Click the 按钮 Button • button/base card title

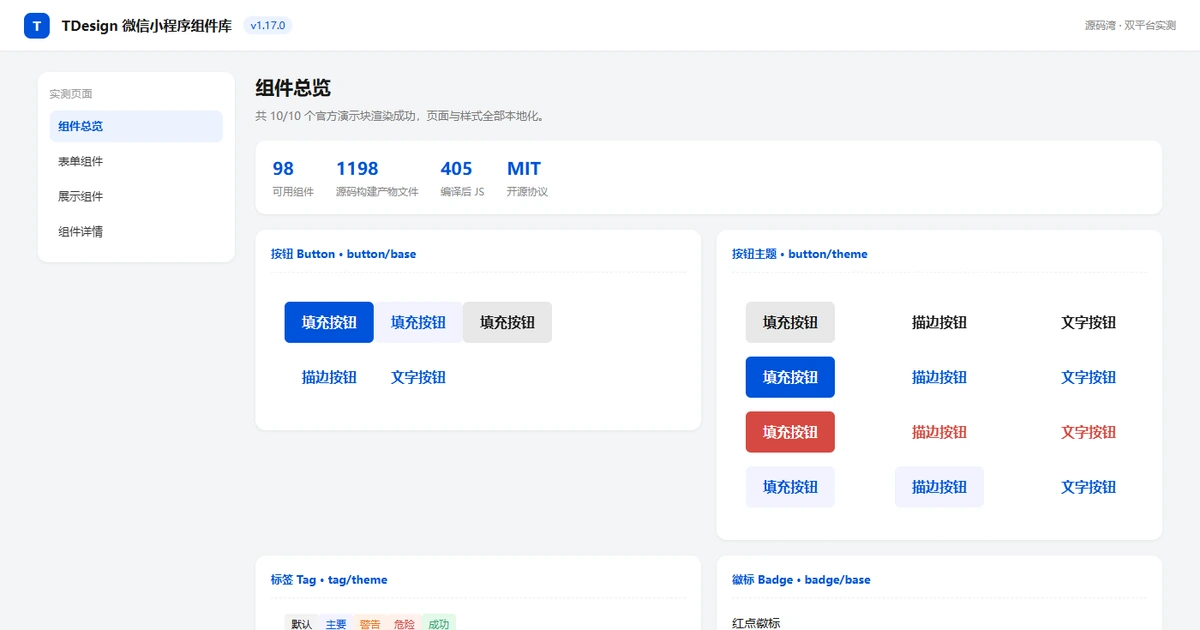(x=343, y=254)
